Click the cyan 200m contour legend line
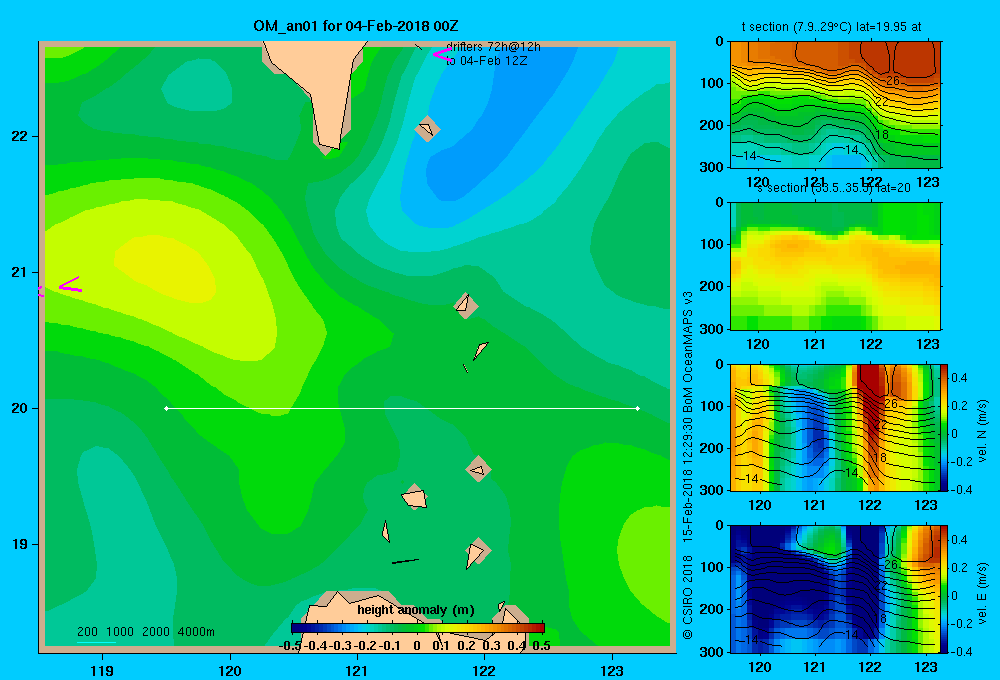The image size is (1000, 680). [96, 642]
